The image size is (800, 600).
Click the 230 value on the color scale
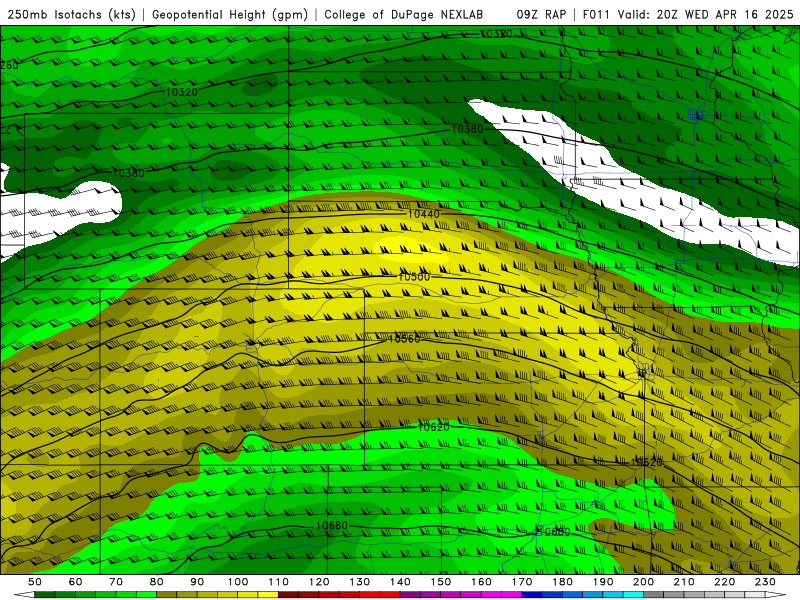[766, 582]
